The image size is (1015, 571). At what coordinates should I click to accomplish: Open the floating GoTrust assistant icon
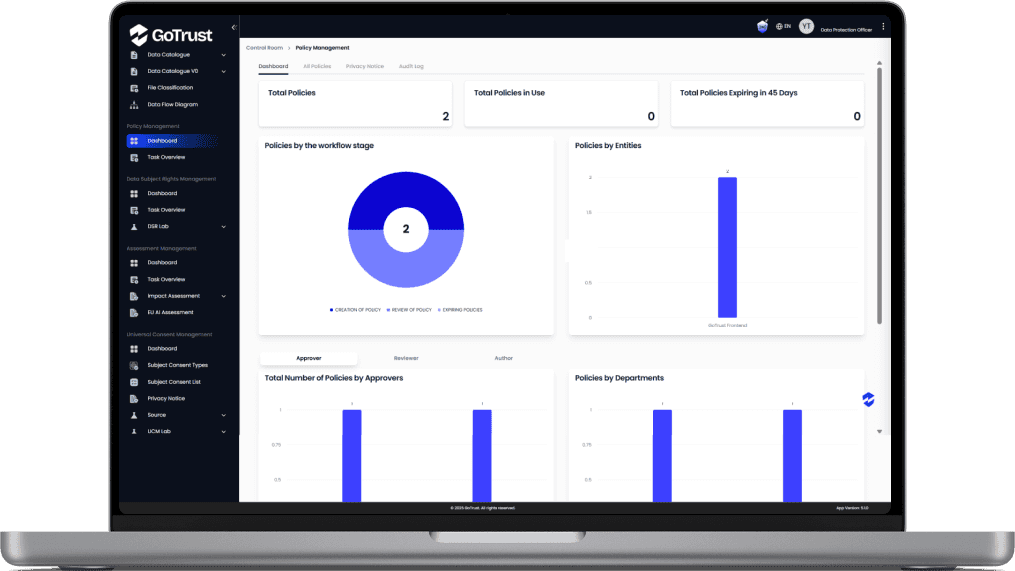[x=868, y=399]
